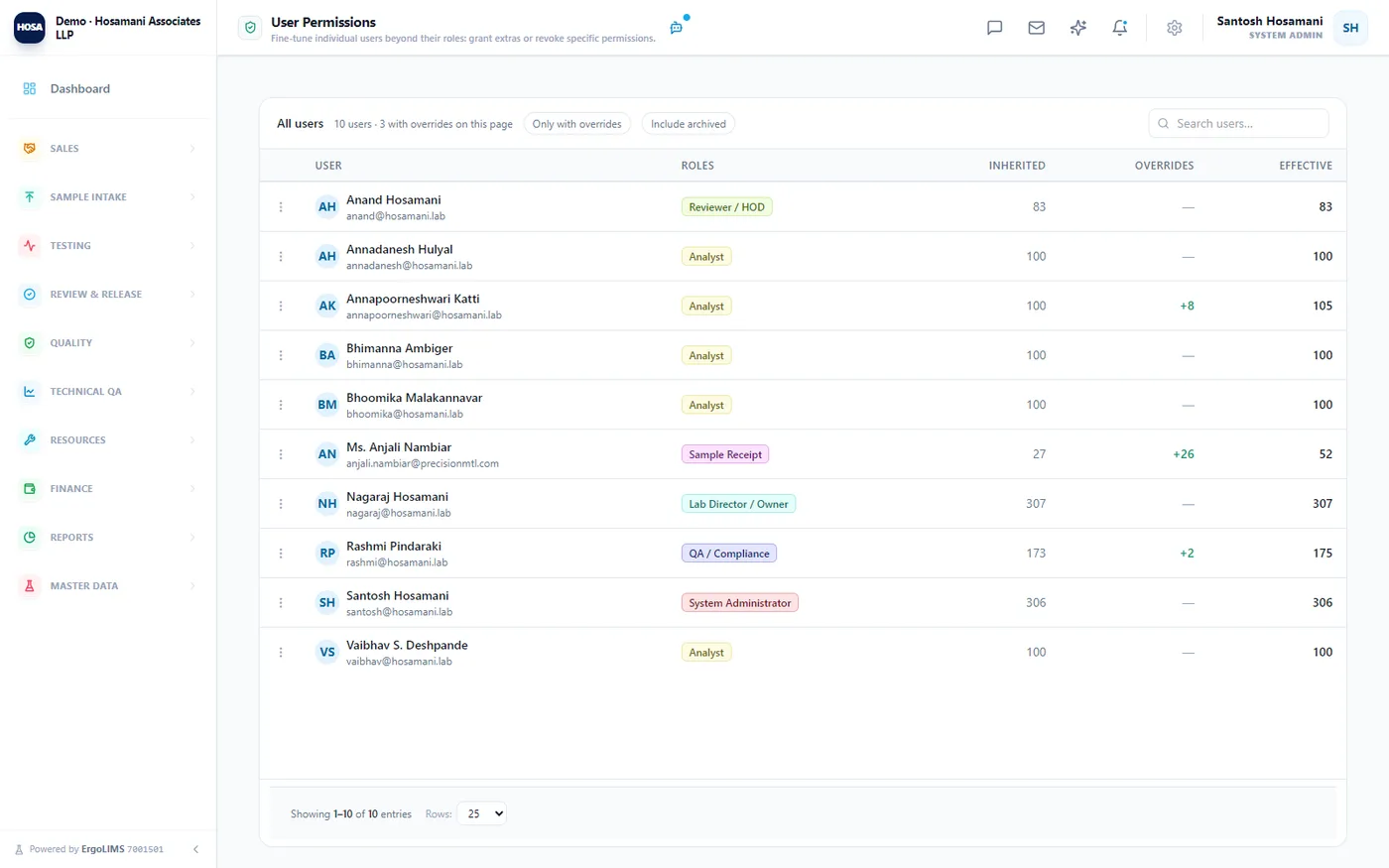Viewport: 1389px width, 868px height.
Task: Click the +26 override value for Anjali Nambiar
Action: (1184, 454)
